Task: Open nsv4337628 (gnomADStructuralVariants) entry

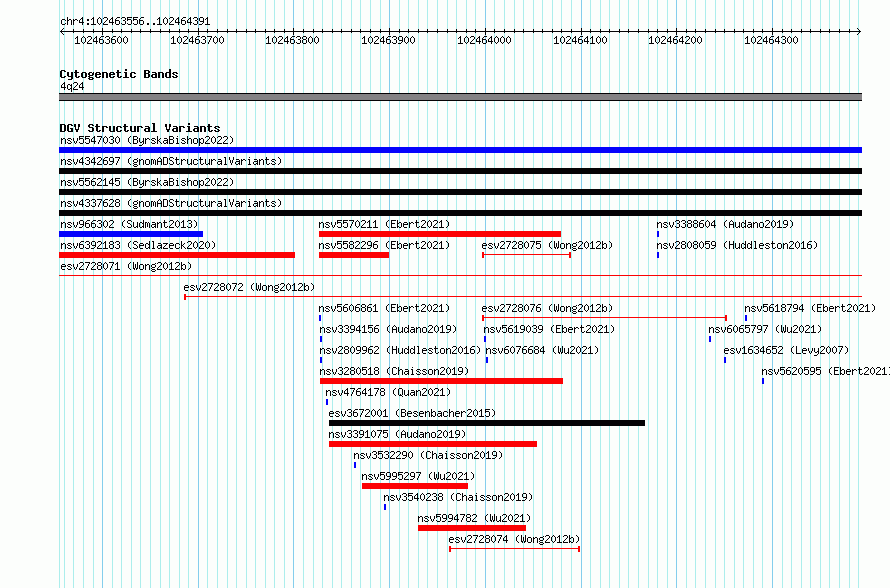Action: 171,203
